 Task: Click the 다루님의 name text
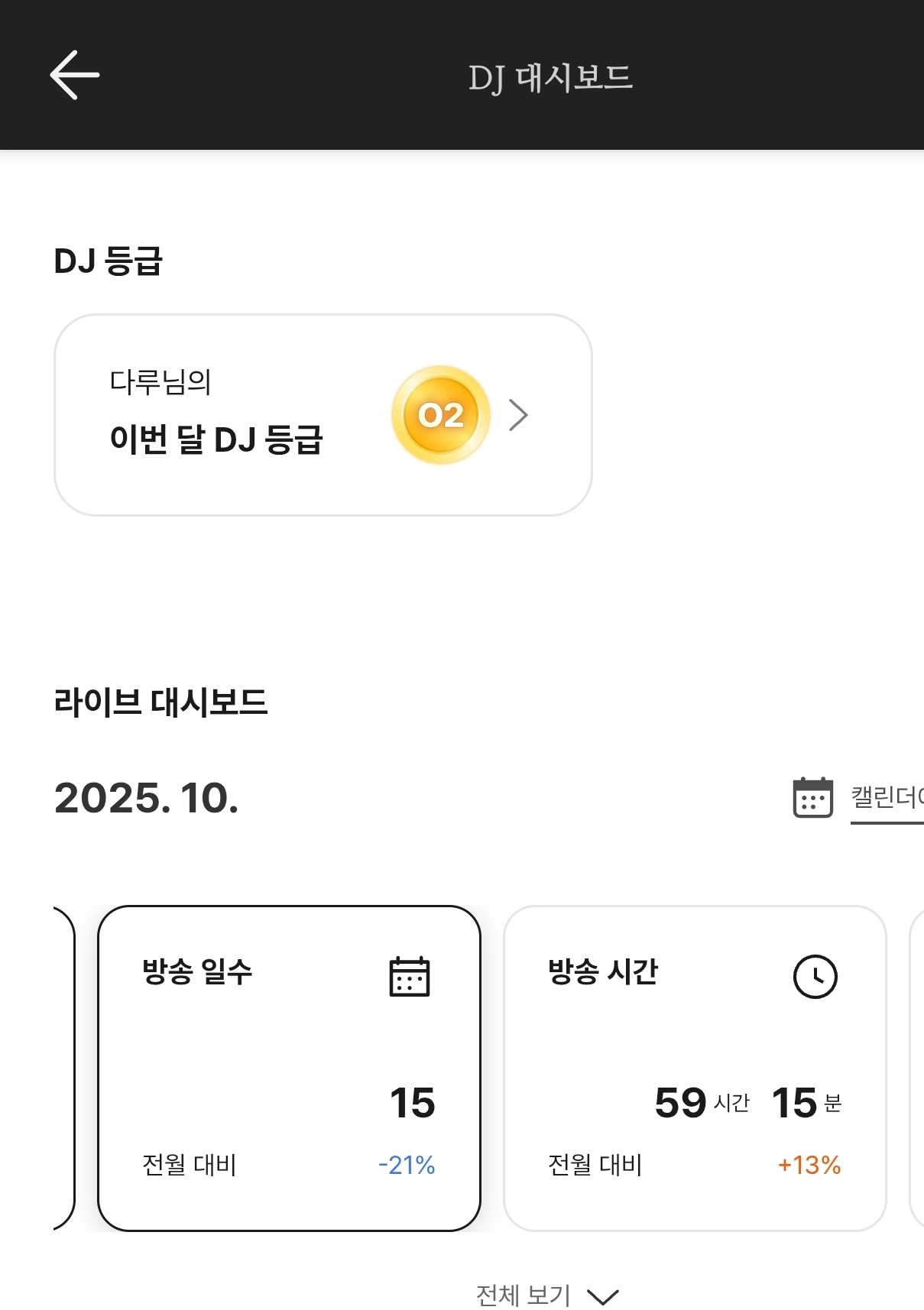160,381
